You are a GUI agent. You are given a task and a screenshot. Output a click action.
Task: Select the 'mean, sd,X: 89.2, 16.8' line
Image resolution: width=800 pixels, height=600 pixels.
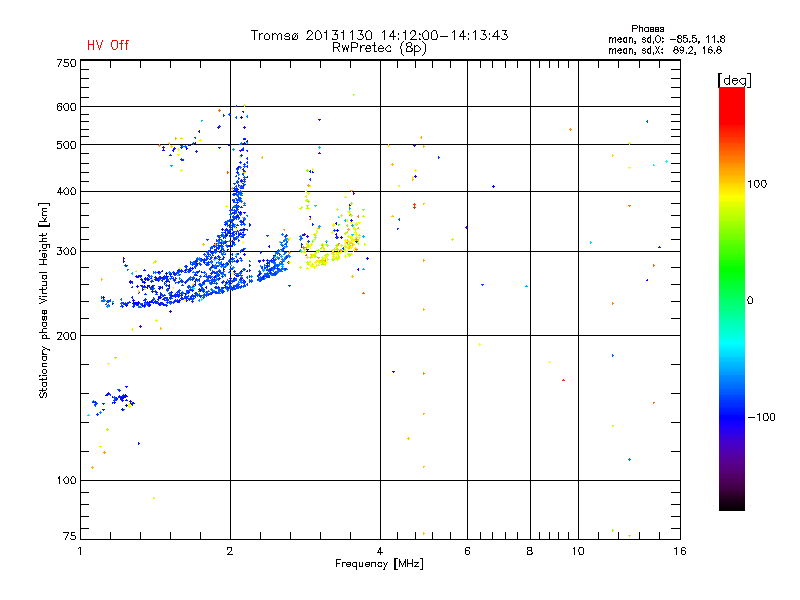coord(665,50)
